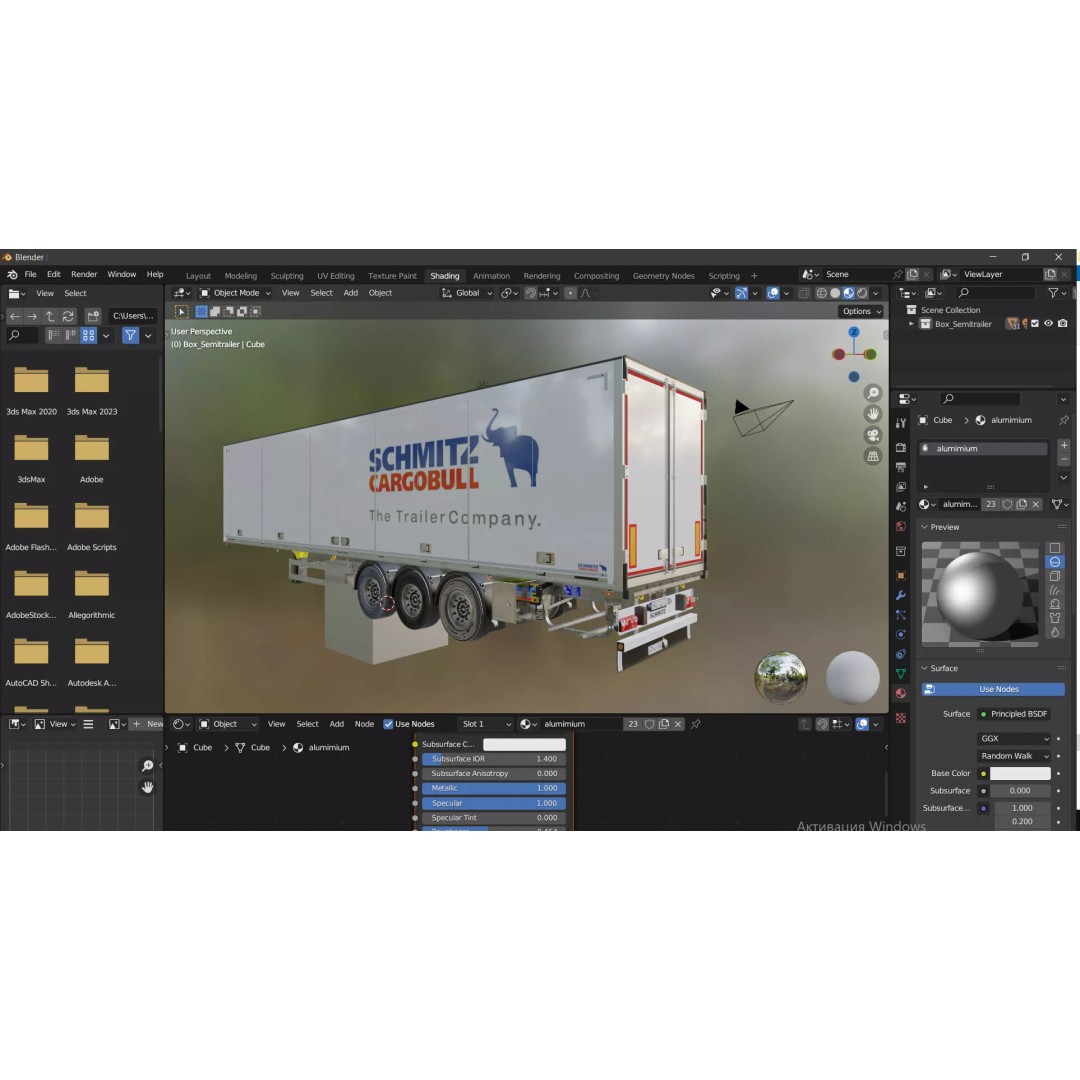
Task: Open the Particles properties tab
Action: click(900, 615)
